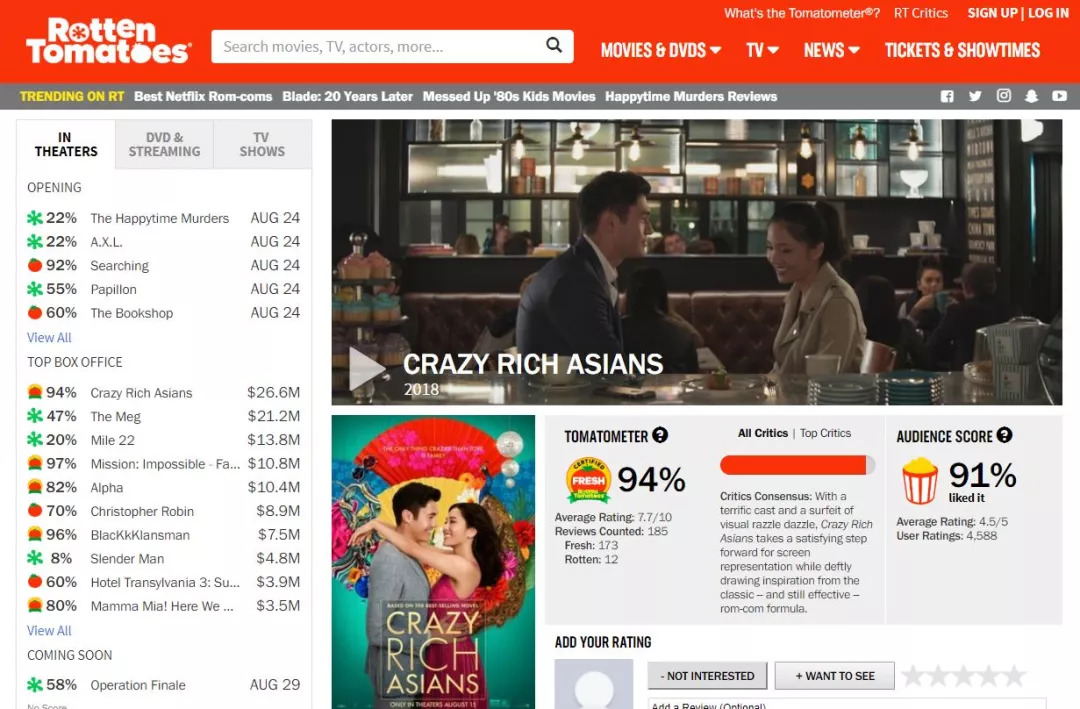Switch to the DVD & Streaming tab

point(165,145)
